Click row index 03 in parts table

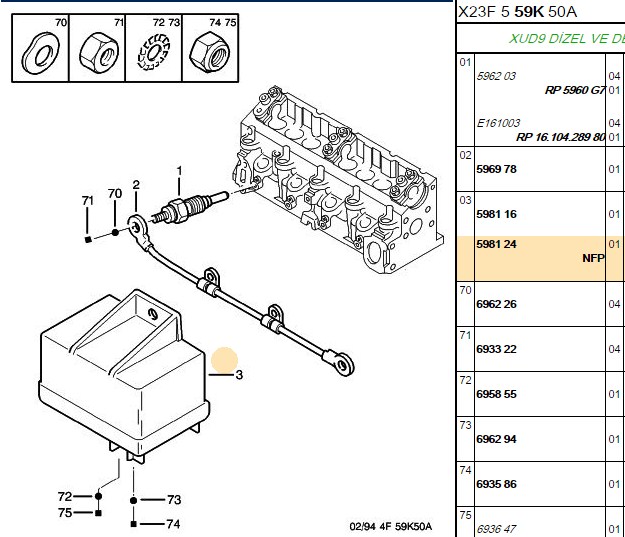click(465, 200)
